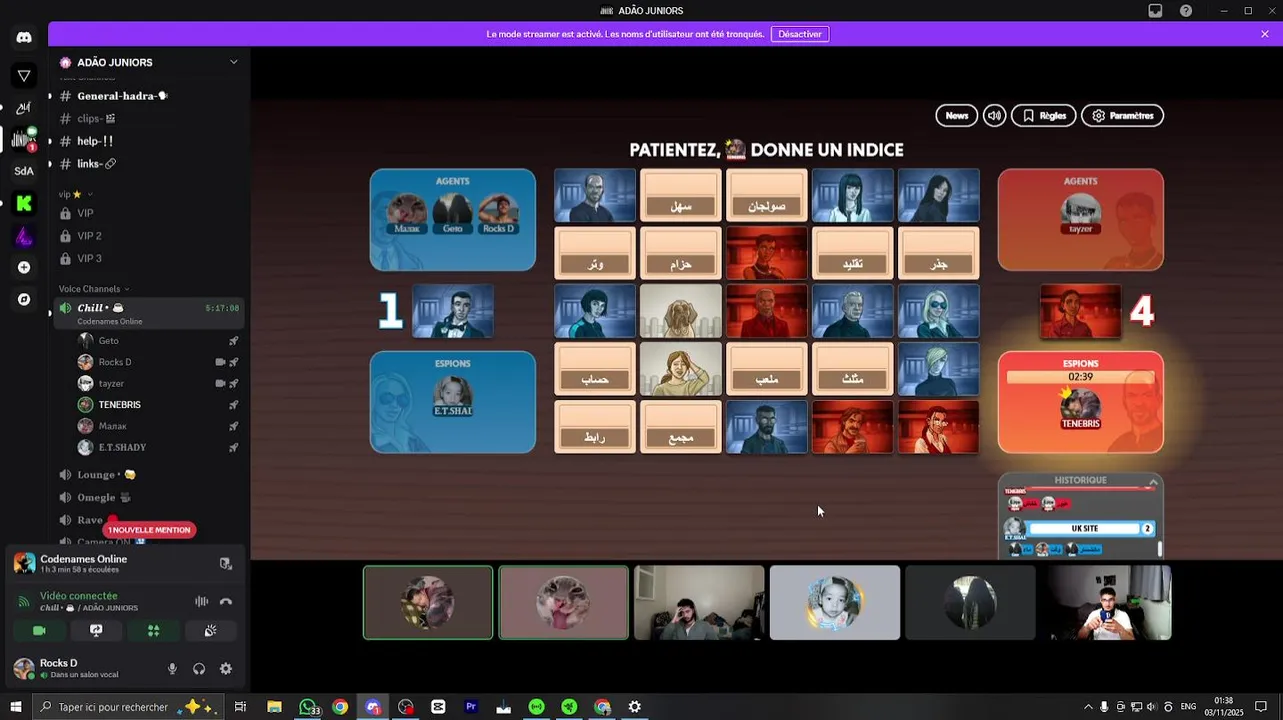Expand the ADÃO JUNIORS server menu
1283x720 pixels.
pyautogui.click(x=233, y=62)
